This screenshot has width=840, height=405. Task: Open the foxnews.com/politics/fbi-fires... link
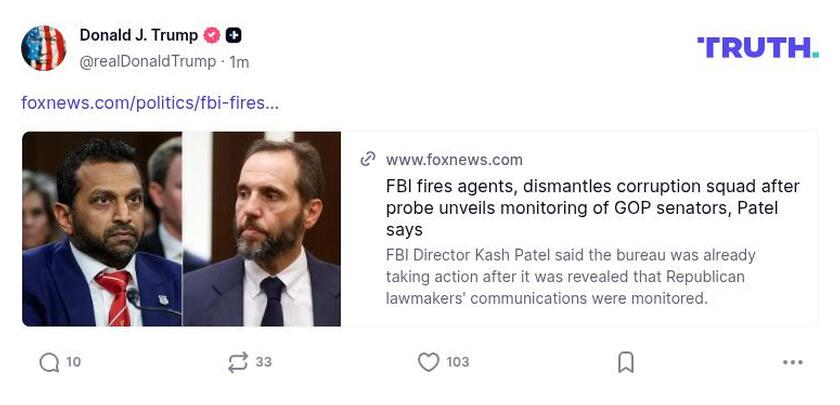pos(150,102)
